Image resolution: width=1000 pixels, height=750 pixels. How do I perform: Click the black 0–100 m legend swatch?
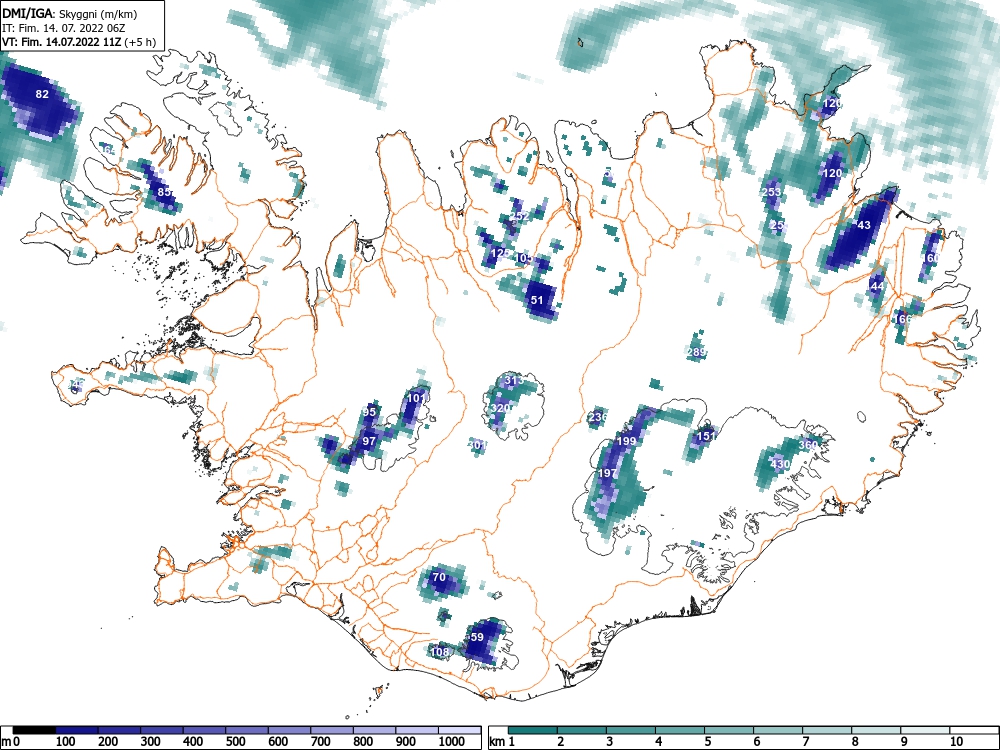pyautogui.click(x=34, y=730)
